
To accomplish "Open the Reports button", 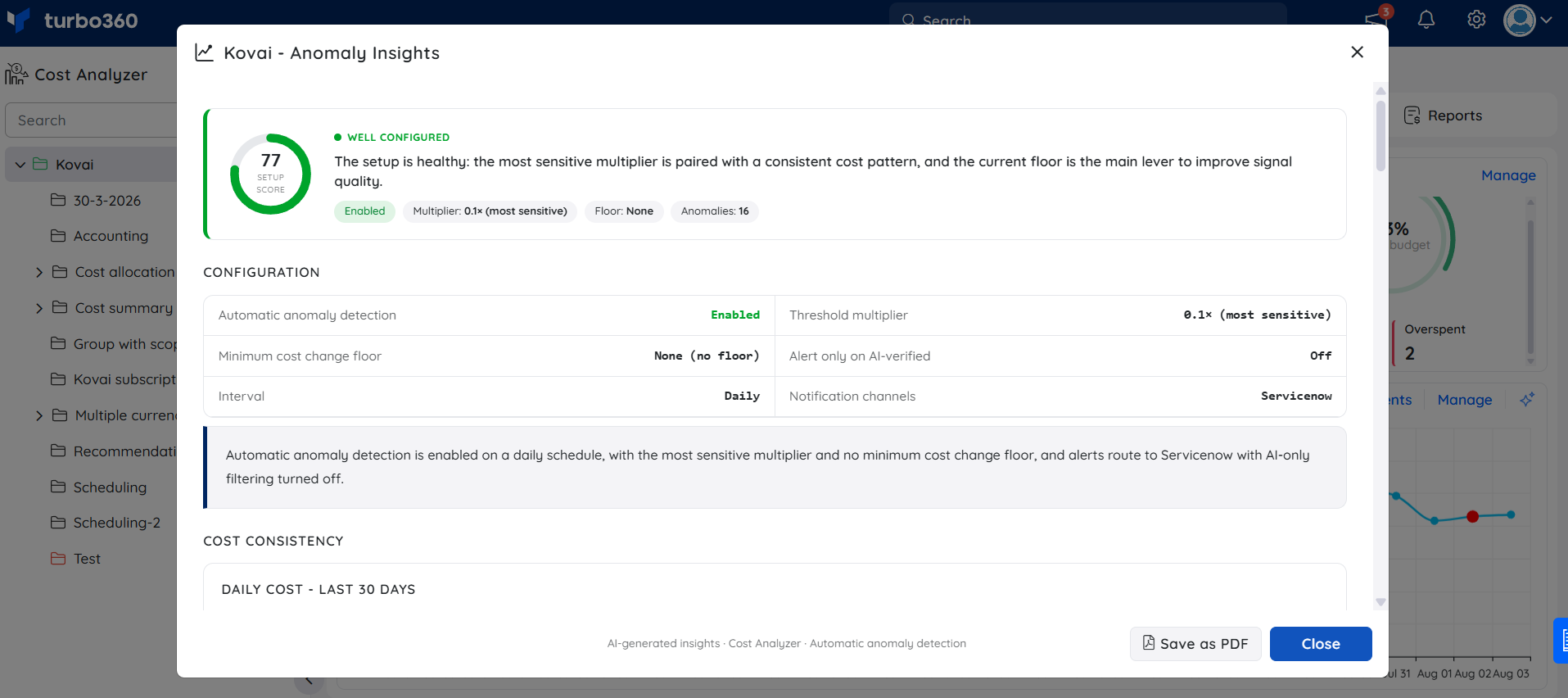I will pos(1444,116).
